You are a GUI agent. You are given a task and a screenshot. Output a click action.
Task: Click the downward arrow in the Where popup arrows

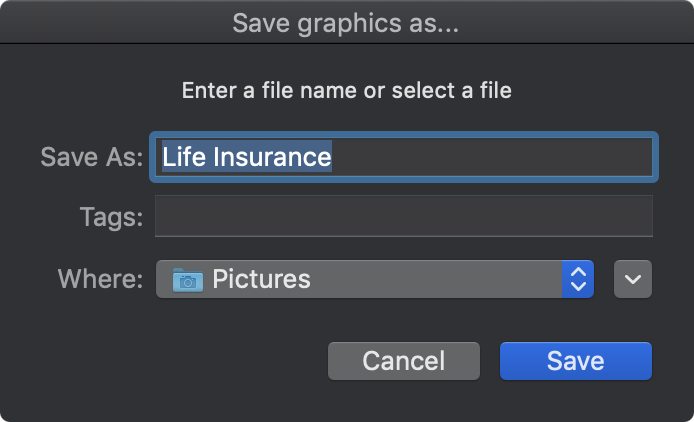[578, 286]
